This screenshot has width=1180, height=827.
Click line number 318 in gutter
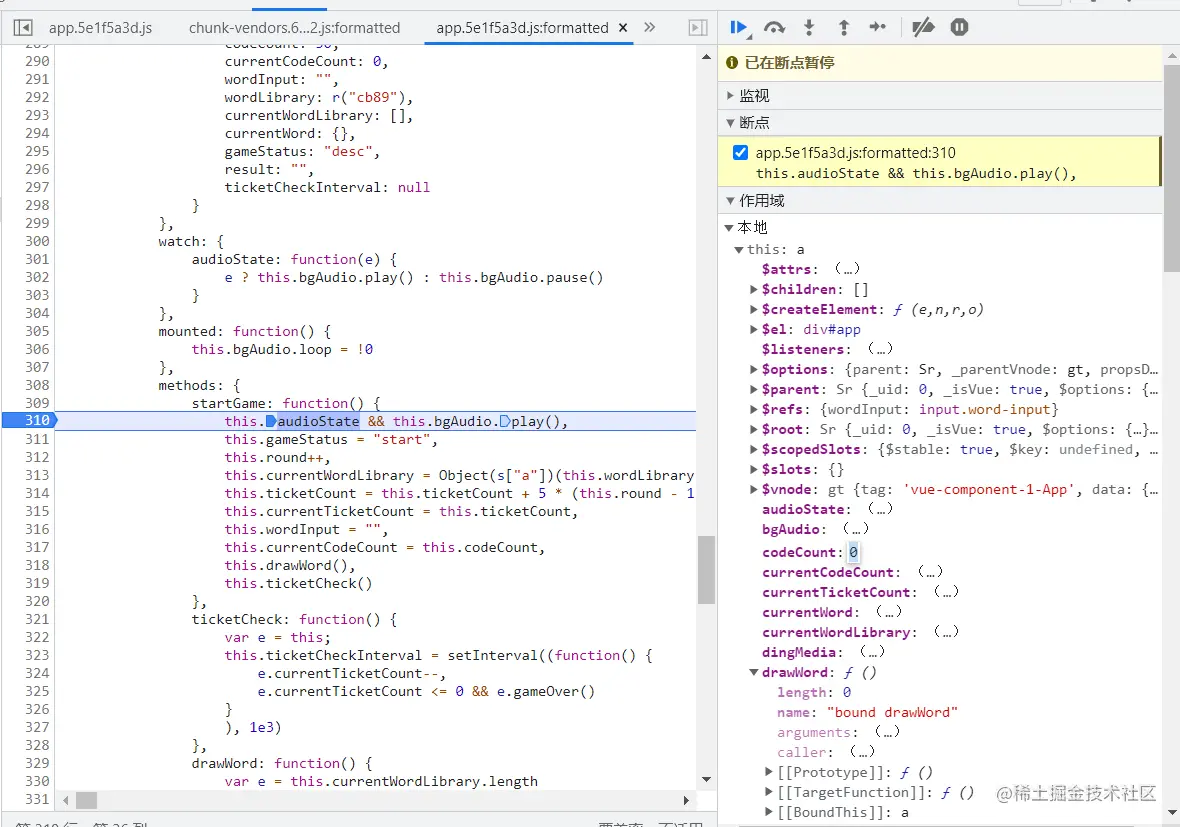37,565
